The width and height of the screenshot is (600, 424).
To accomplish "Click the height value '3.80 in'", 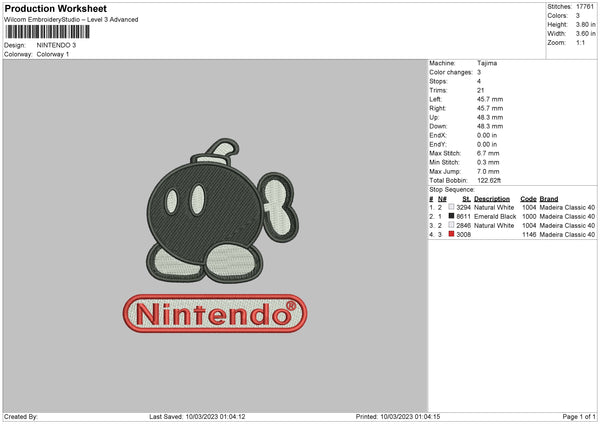I will pos(585,24).
